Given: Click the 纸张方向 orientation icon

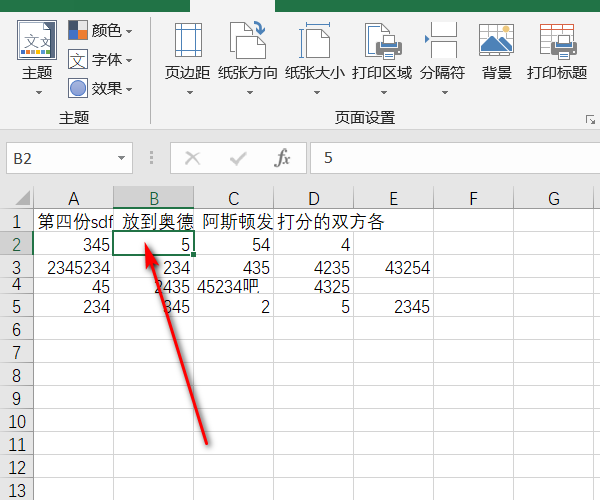Looking at the screenshot, I should 248,40.
